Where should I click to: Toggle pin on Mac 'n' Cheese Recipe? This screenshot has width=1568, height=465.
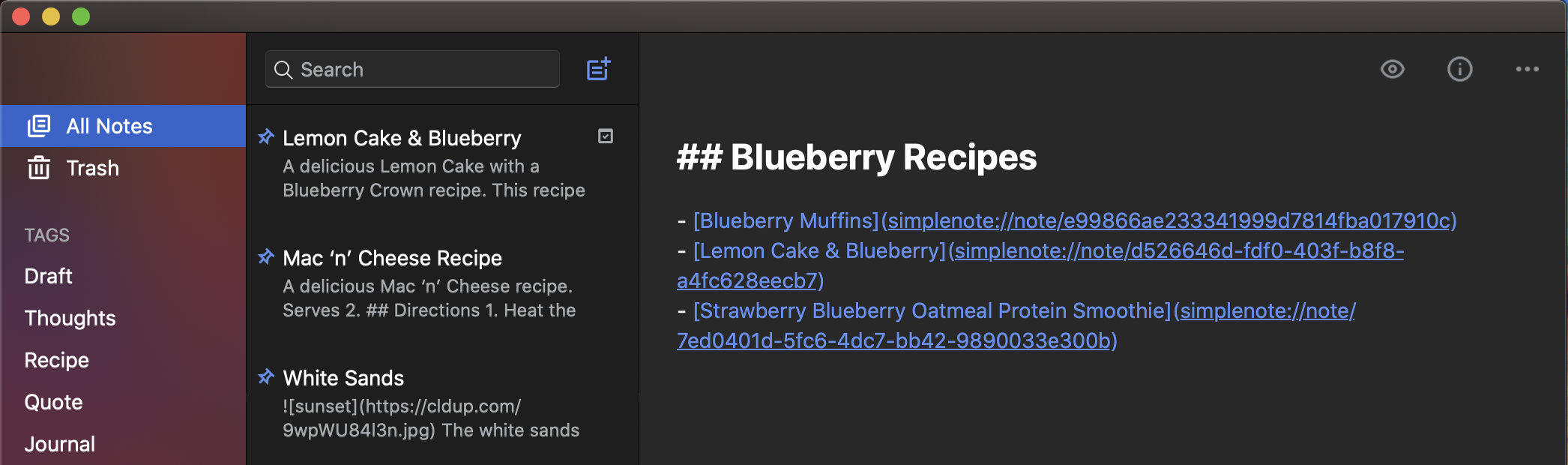click(x=266, y=257)
